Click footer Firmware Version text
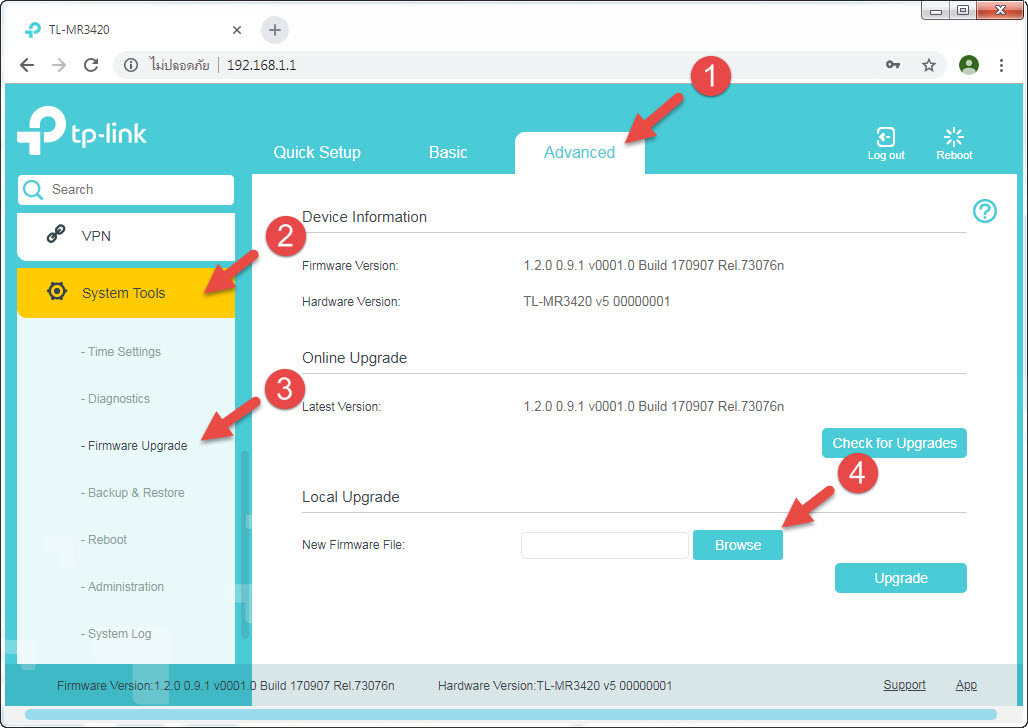Image resolution: width=1028 pixels, height=728 pixels. (226, 686)
